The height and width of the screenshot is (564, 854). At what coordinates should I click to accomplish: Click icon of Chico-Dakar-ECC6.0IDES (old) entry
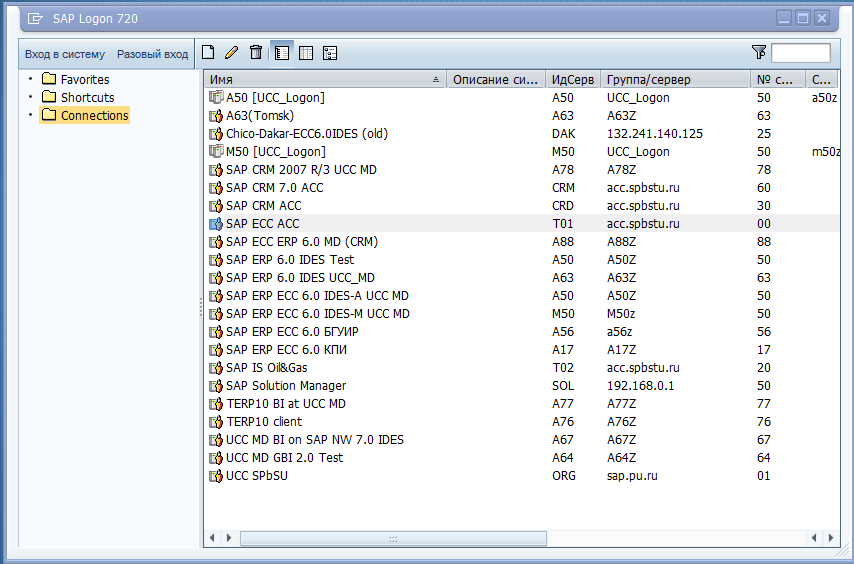tap(216, 133)
